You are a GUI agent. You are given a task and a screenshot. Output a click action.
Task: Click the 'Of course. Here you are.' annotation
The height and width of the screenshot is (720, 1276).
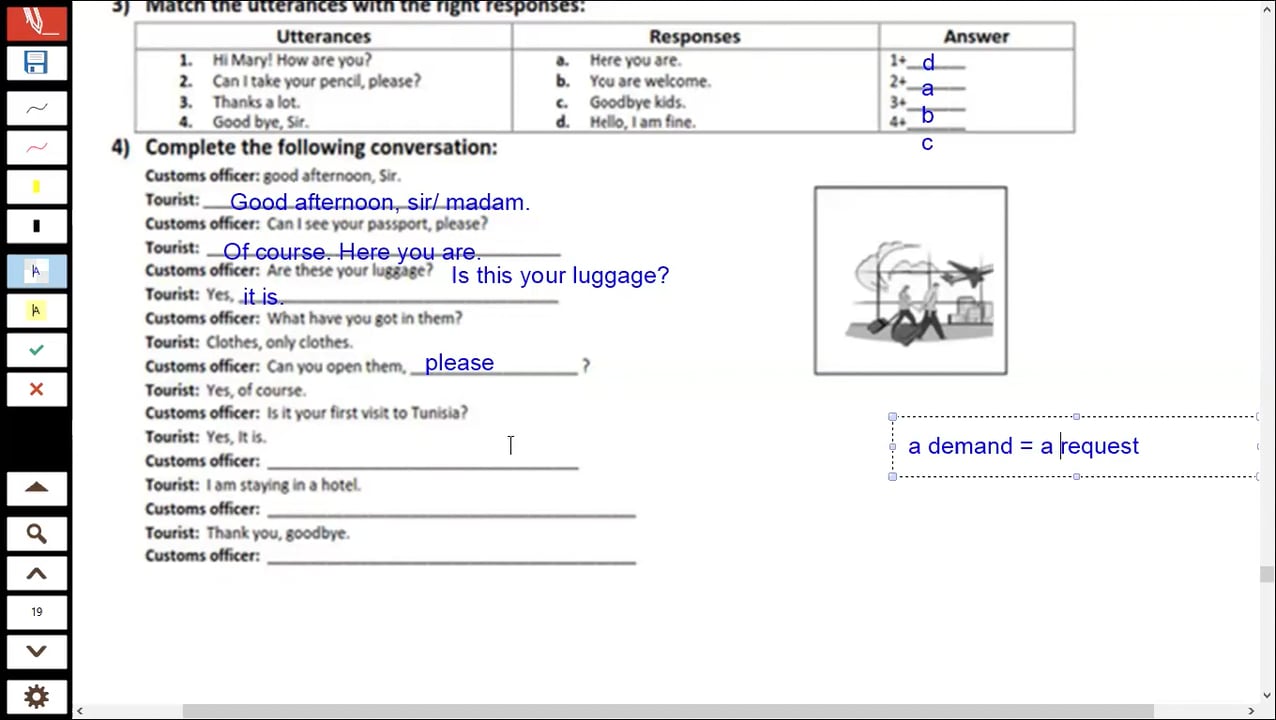352,251
